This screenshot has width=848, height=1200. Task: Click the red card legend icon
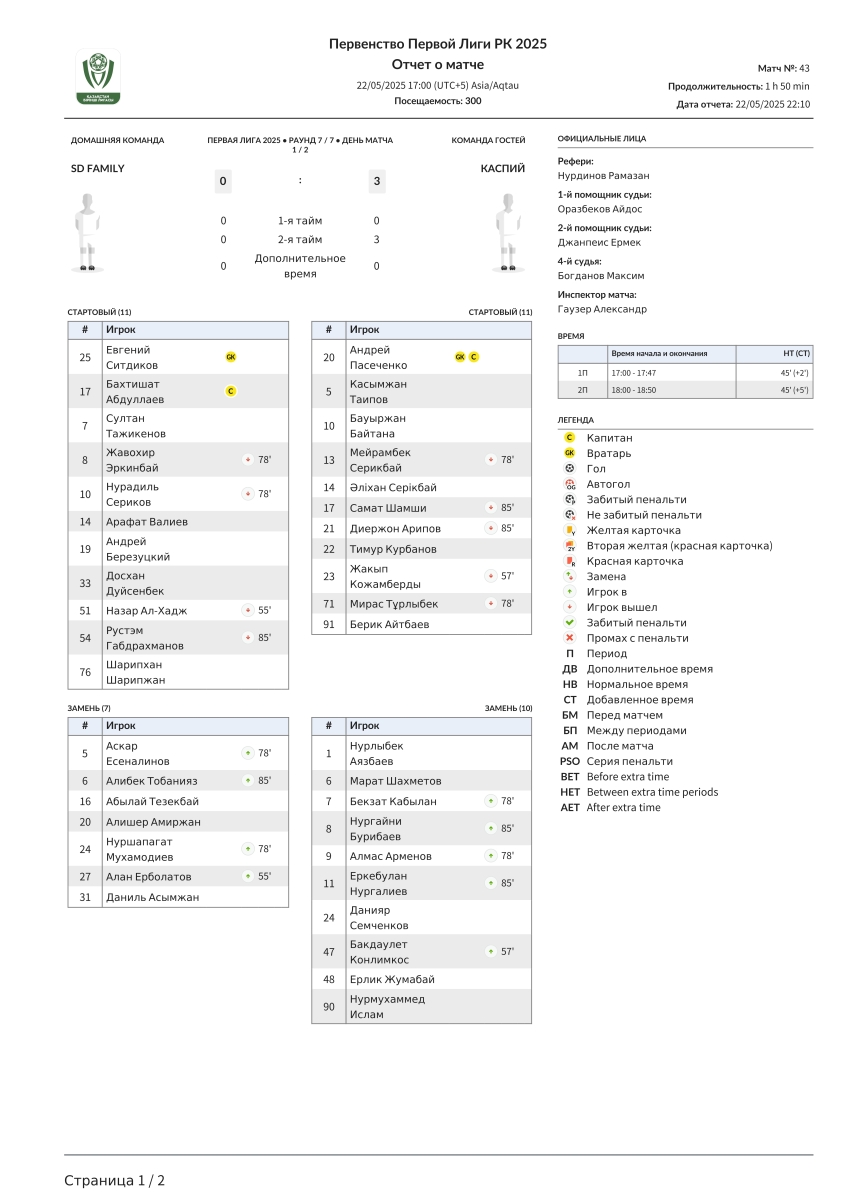[569, 561]
